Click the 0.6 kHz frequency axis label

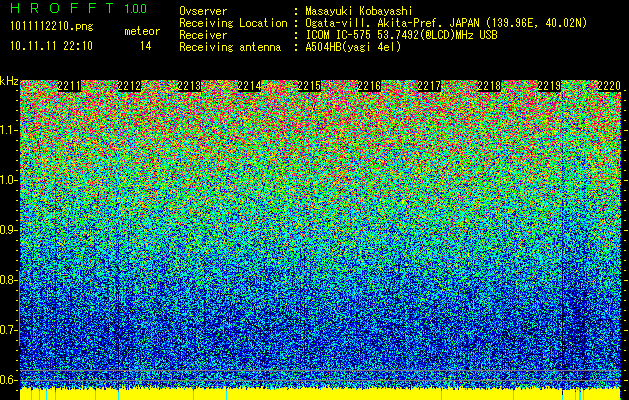(8, 380)
